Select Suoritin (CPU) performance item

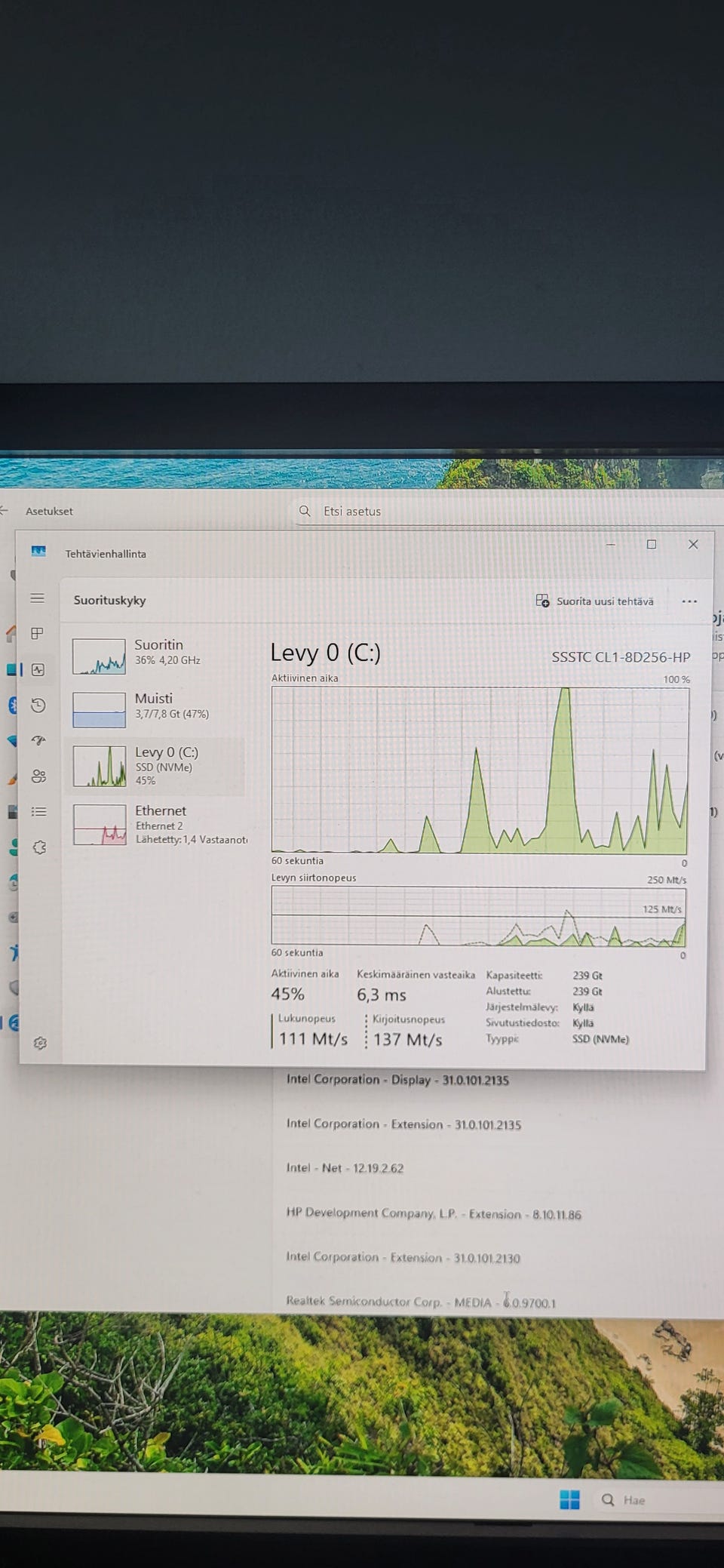157,655
